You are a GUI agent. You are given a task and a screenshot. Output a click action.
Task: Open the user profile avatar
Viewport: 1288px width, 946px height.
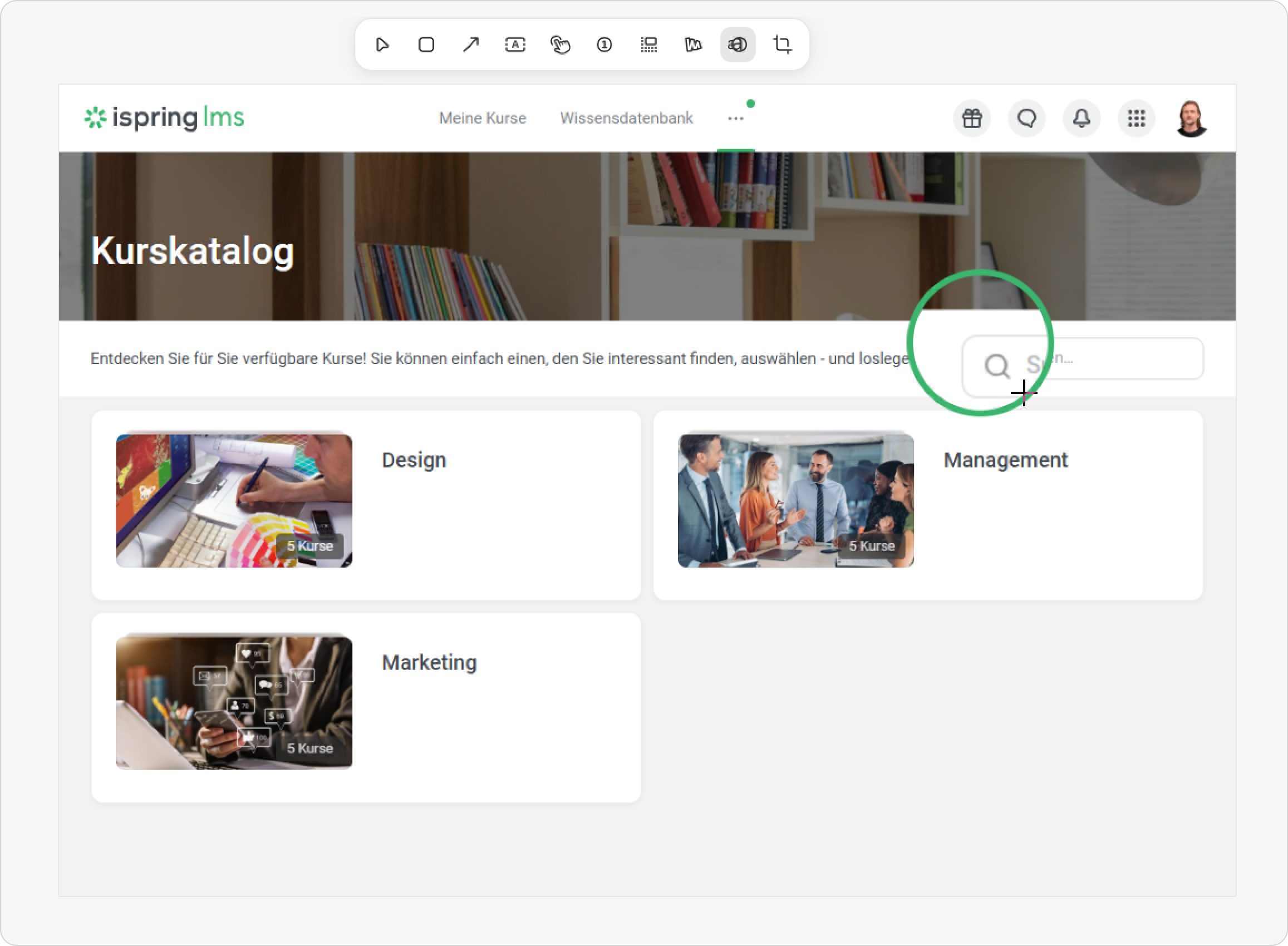click(1192, 119)
